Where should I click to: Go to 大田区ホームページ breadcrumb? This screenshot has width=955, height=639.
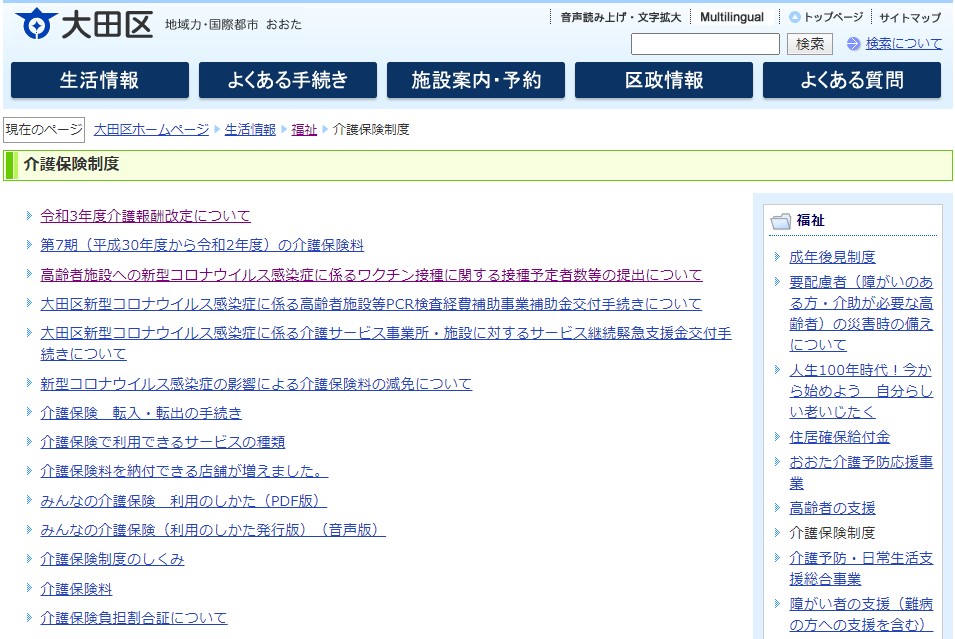coord(151,129)
